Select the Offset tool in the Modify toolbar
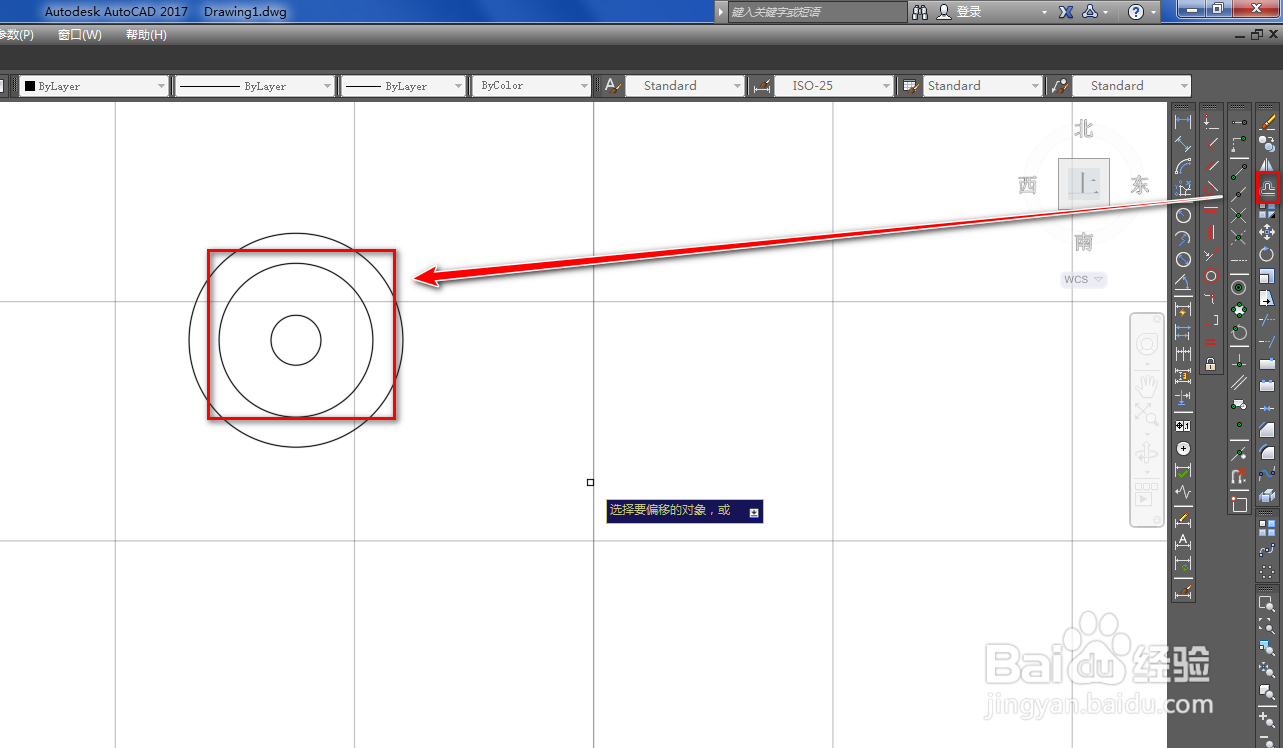The image size is (1283, 748). tap(1267, 188)
